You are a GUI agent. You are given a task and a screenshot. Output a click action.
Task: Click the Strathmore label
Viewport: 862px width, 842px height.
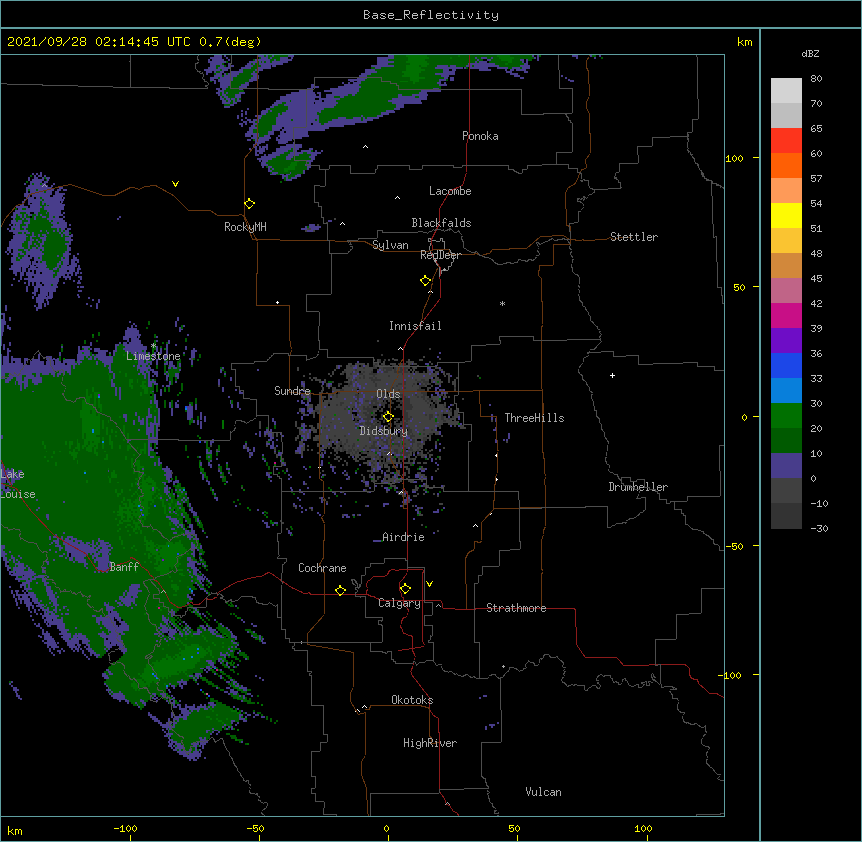coord(516,608)
